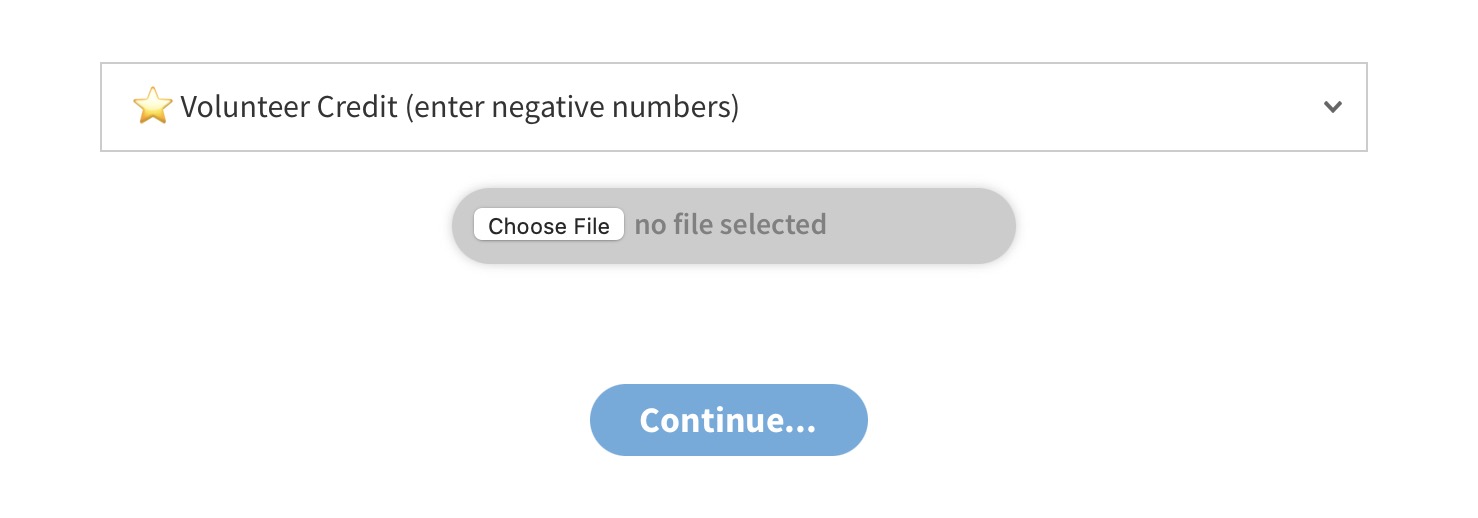Click the star emoji before Volunteer Credit
Screen dimensions: 1478x518
click(152, 106)
